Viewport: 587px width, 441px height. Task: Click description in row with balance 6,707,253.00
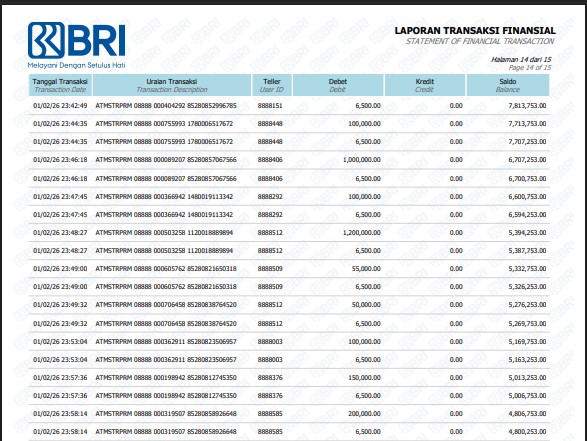[x=166, y=160]
